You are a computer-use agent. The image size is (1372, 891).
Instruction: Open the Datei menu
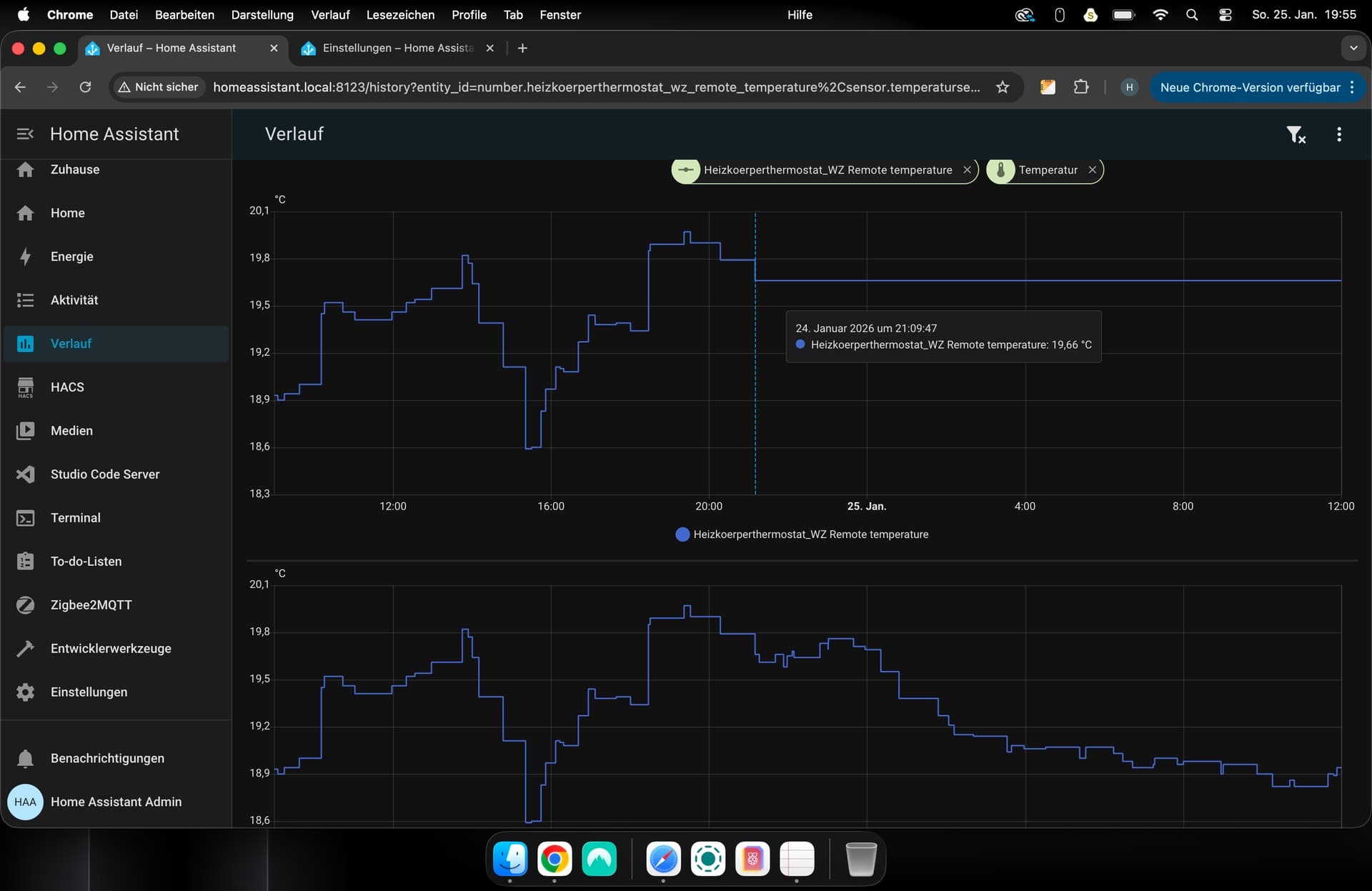click(x=124, y=14)
